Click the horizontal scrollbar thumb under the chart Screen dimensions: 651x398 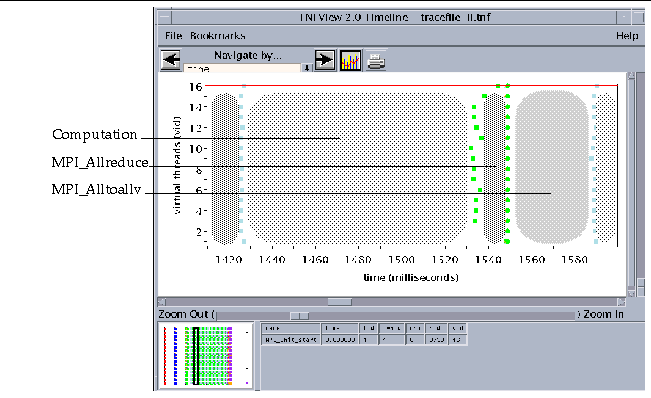click(x=340, y=302)
